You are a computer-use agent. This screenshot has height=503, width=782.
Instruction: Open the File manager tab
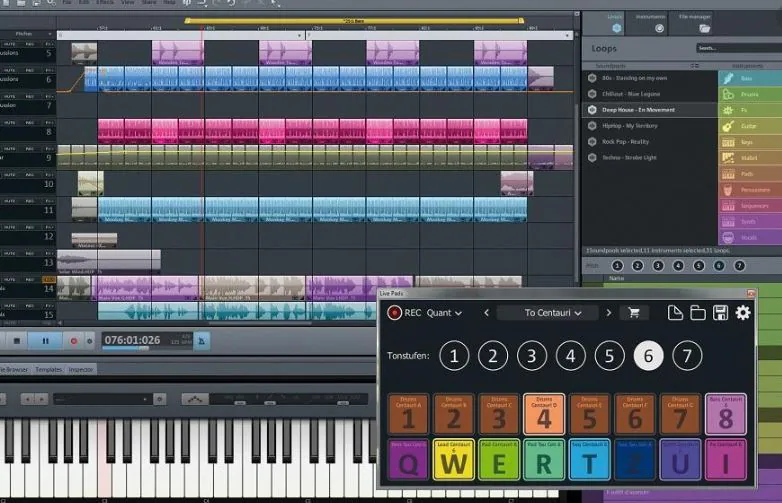coord(695,23)
